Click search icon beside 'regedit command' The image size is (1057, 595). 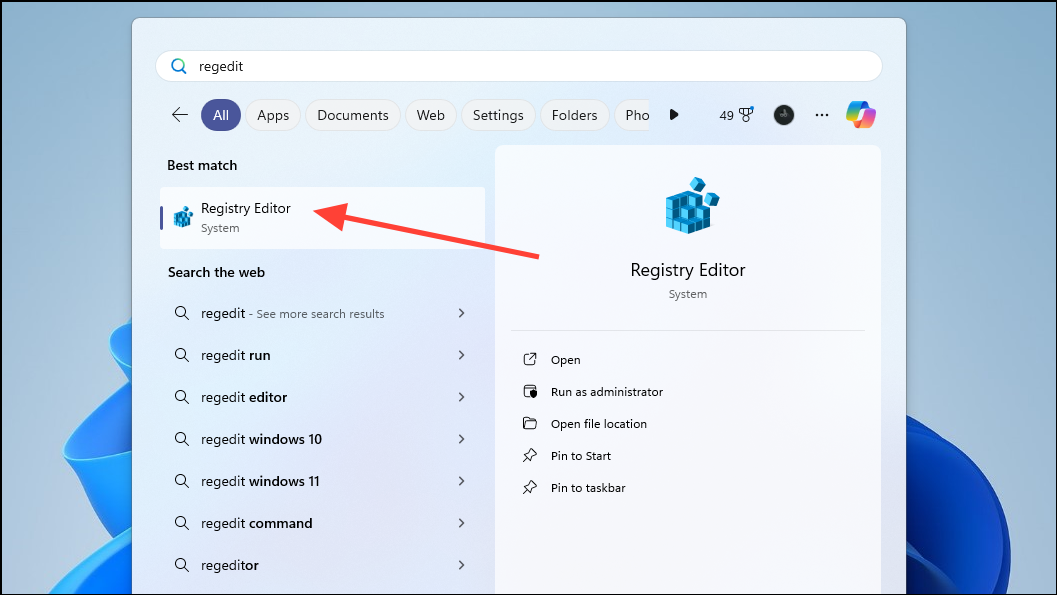(x=182, y=523)
